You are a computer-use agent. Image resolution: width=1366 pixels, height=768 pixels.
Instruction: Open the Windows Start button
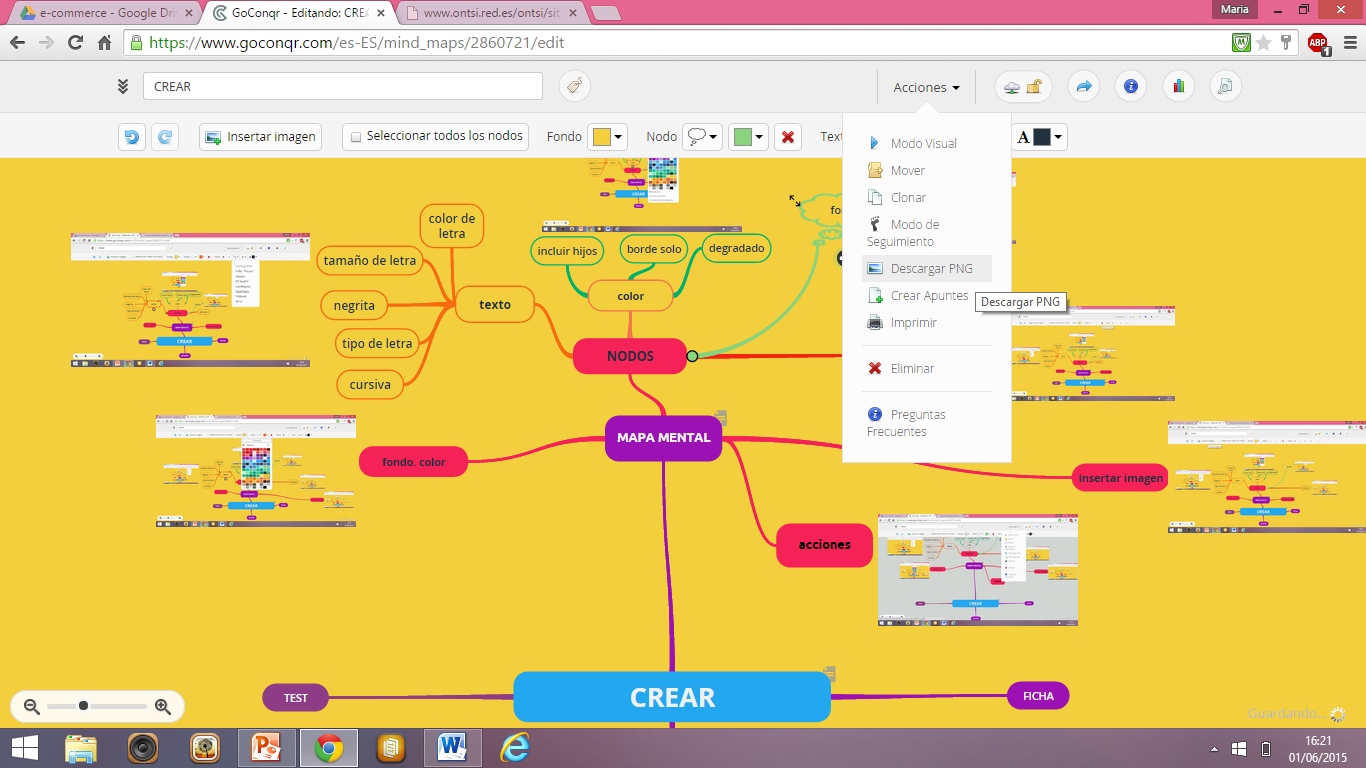tap(24, 748)
